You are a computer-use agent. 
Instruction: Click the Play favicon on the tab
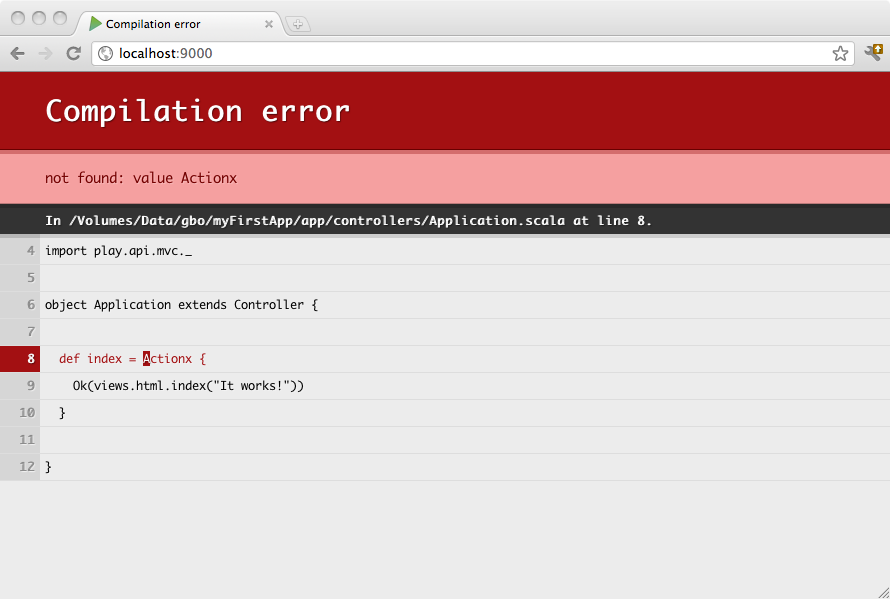96,24
